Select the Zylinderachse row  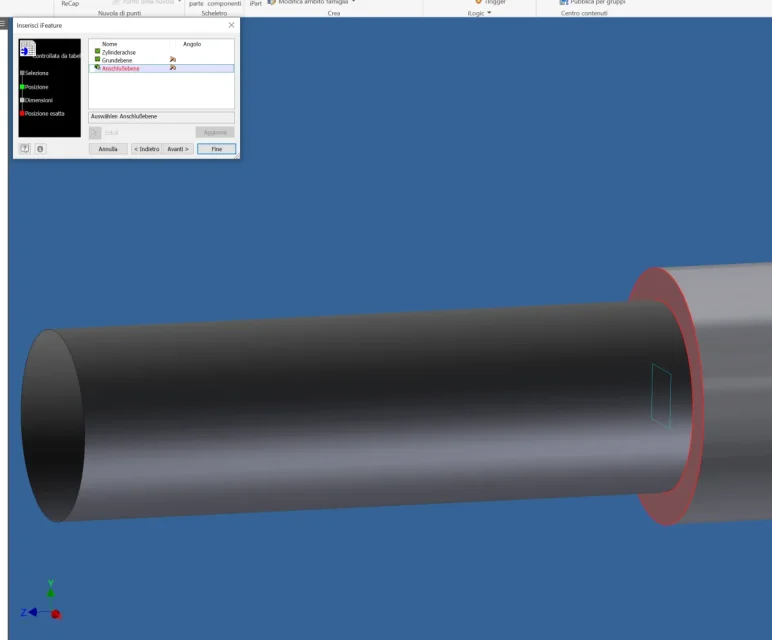coord(161,52)
